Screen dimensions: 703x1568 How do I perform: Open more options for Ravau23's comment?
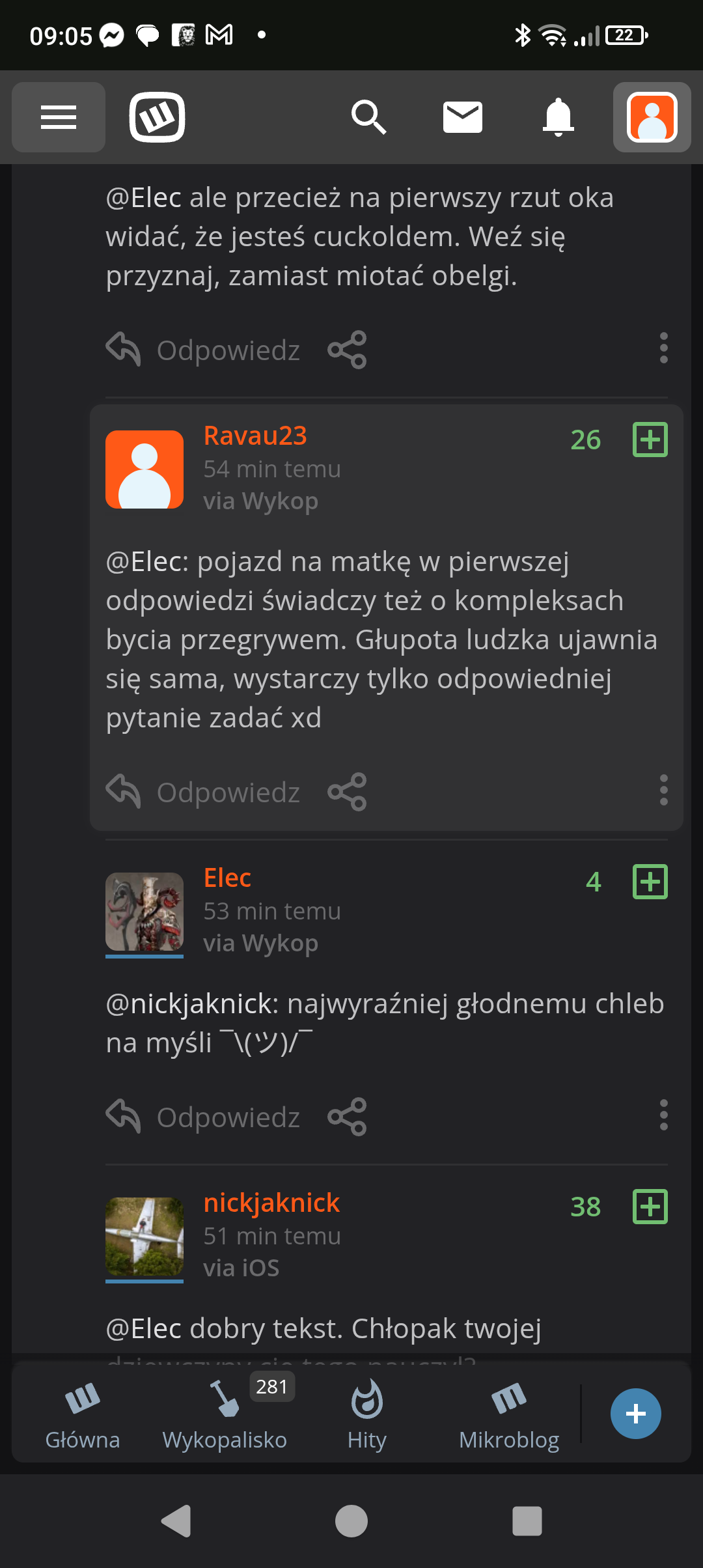(663, 791)
